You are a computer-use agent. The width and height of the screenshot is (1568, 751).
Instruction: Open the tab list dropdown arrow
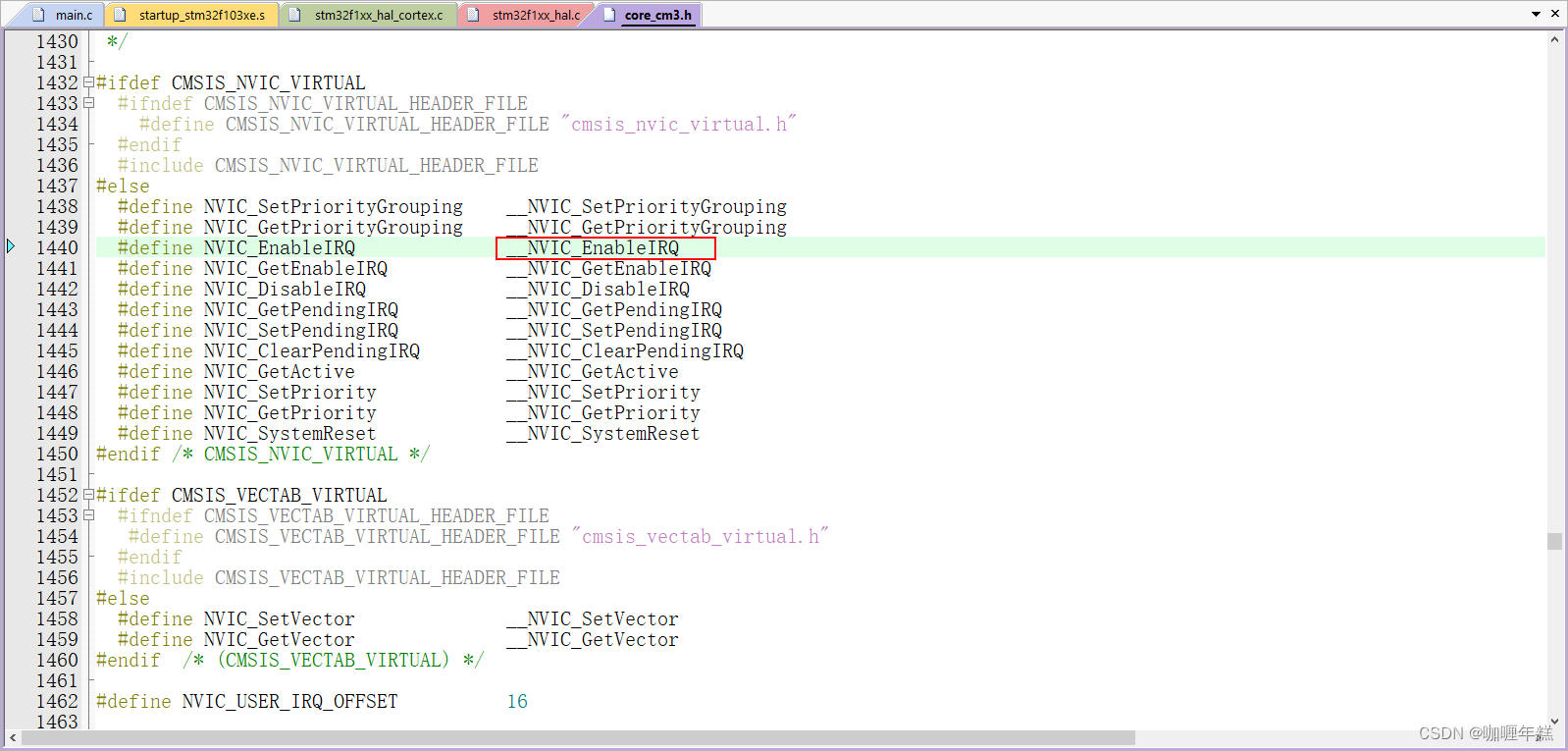1536,14
